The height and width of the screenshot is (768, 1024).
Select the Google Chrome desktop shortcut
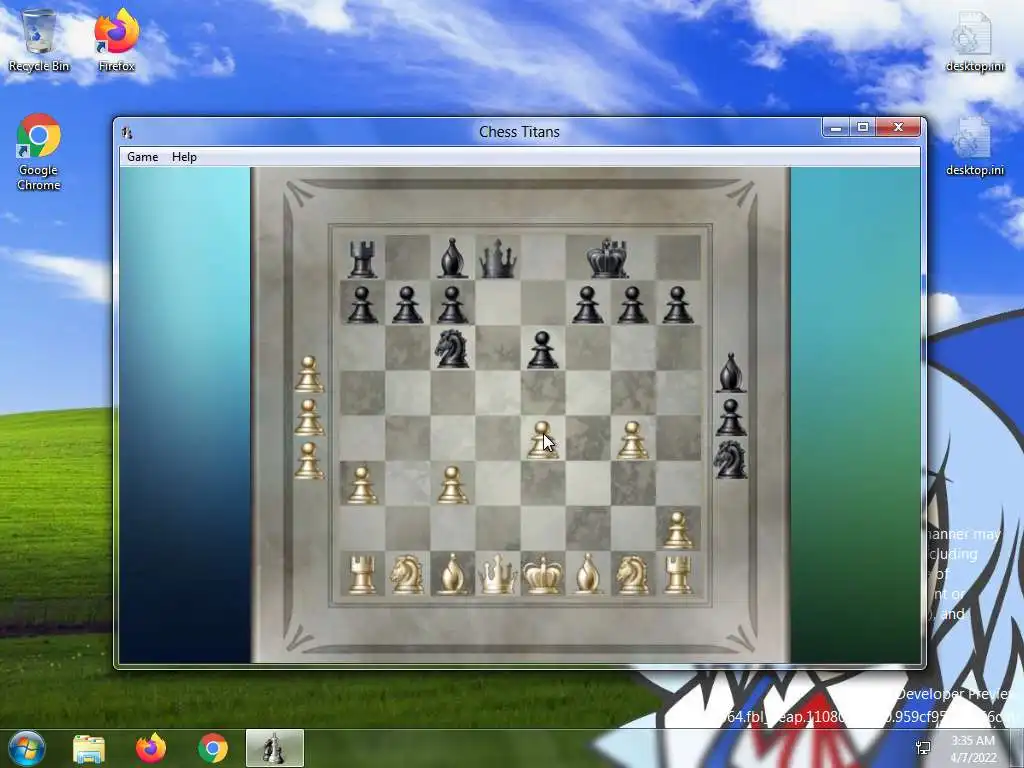click(39, 152)
